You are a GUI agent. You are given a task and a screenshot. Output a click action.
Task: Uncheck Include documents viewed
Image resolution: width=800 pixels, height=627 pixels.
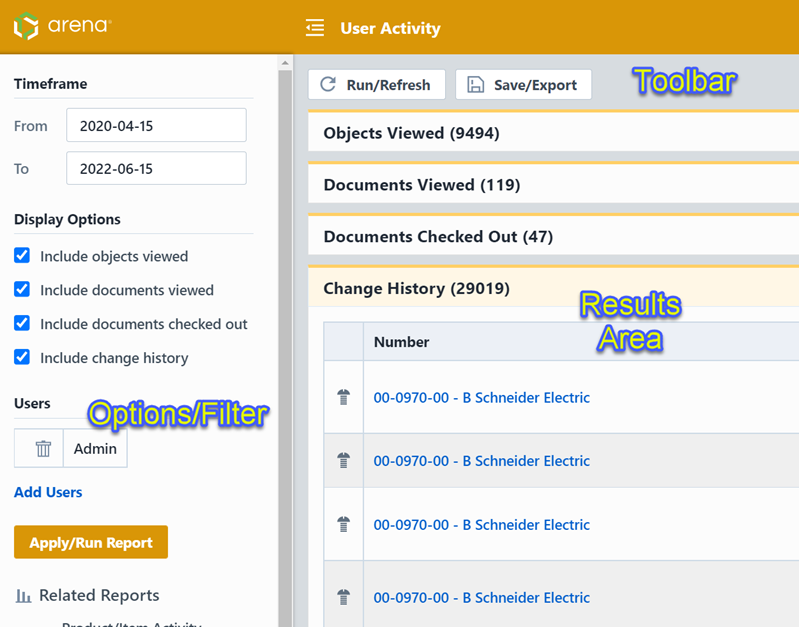click(22, 289)
